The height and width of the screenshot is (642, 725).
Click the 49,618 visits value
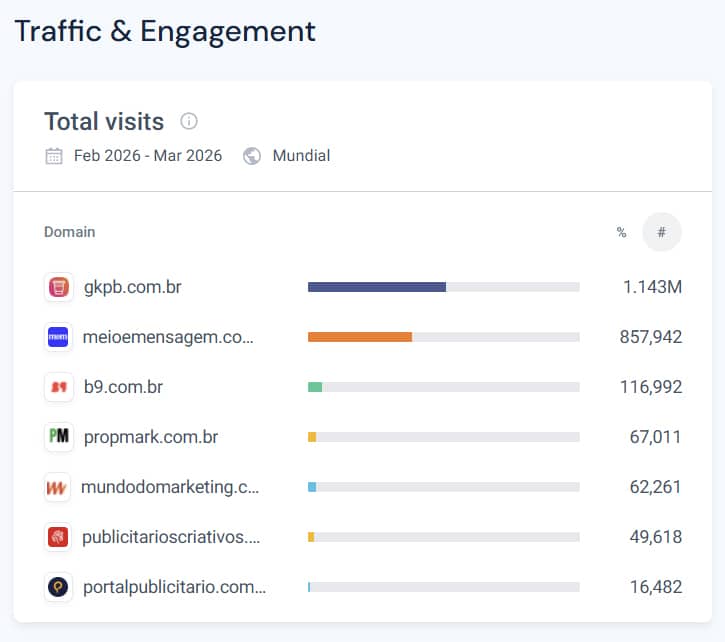[656, 537]
